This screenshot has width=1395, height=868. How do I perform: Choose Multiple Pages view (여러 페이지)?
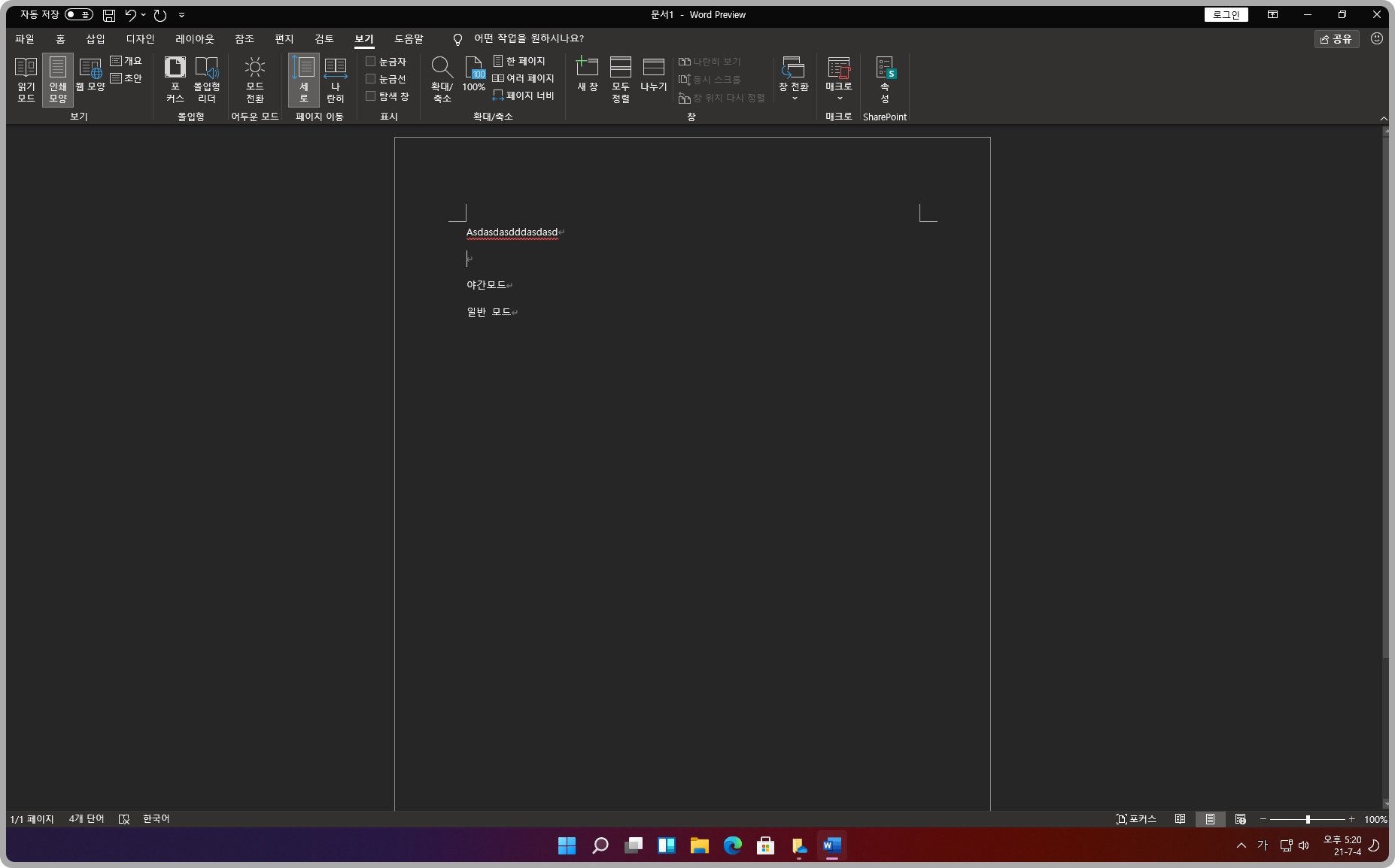pos(524,78)
